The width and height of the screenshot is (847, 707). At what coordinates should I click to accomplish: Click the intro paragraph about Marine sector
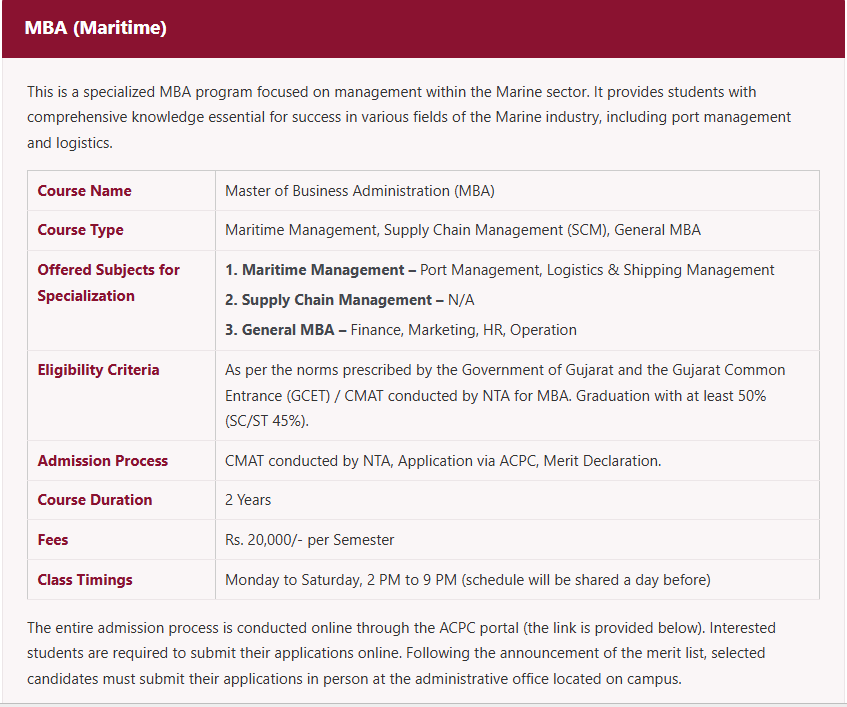409,117
